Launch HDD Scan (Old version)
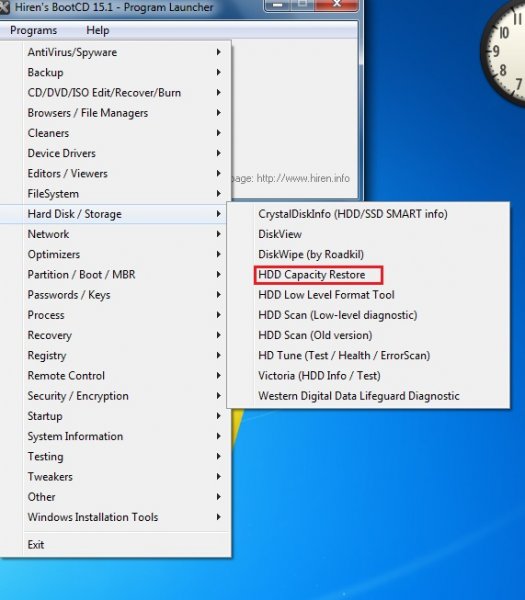Viewport: 525px width, 600px height. (x=368, y=336)
